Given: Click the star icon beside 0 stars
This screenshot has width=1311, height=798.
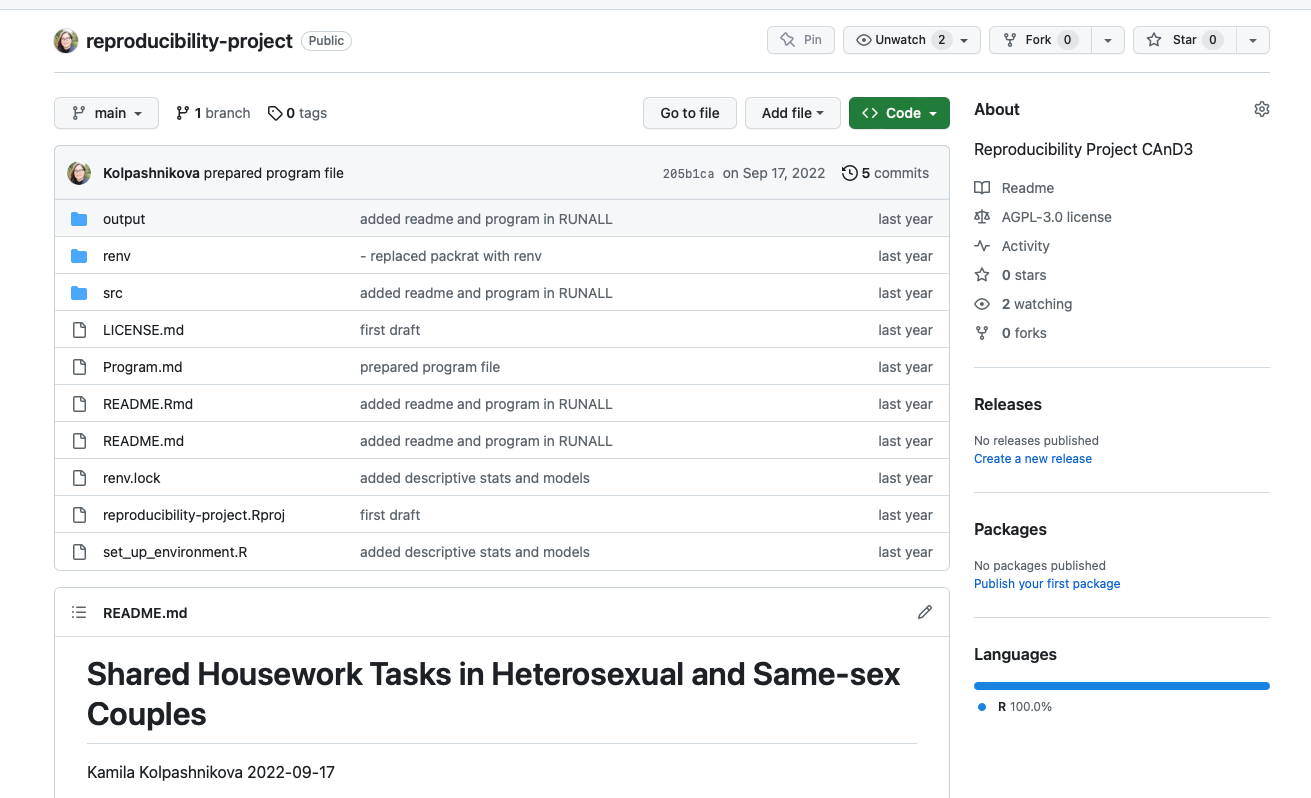Looking at the screenshot, I should click(982, 275).
